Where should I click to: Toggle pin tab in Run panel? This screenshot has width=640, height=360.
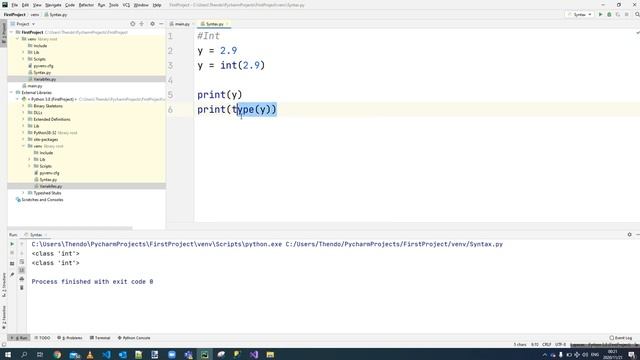12,275
